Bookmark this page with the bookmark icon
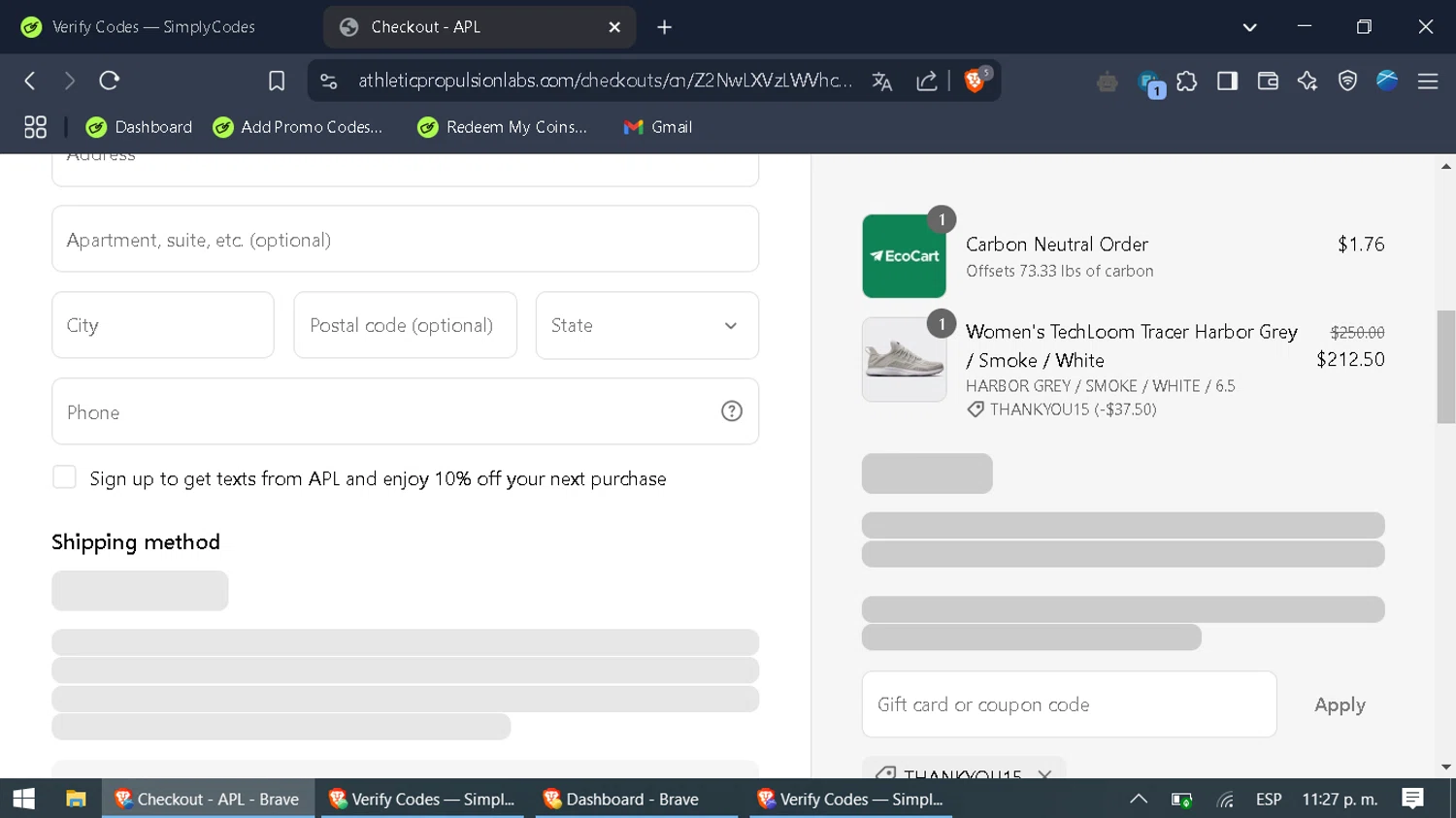 pos(277,81)
